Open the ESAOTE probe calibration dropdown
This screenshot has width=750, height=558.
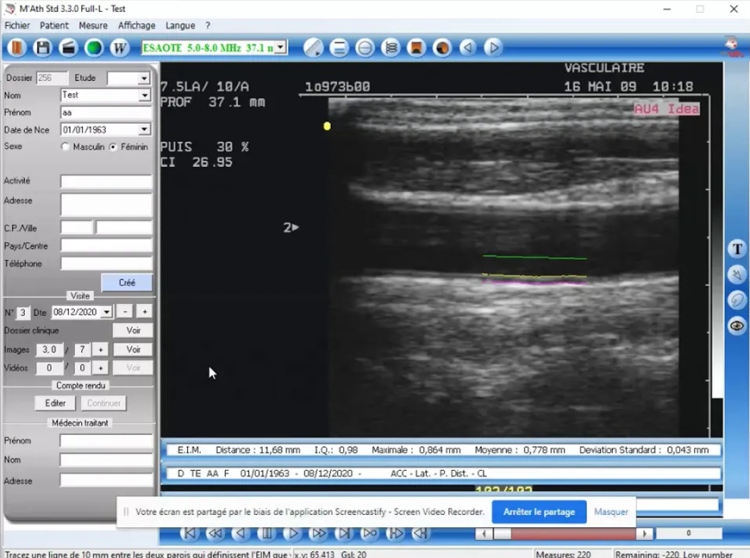[x=281, y=47]
